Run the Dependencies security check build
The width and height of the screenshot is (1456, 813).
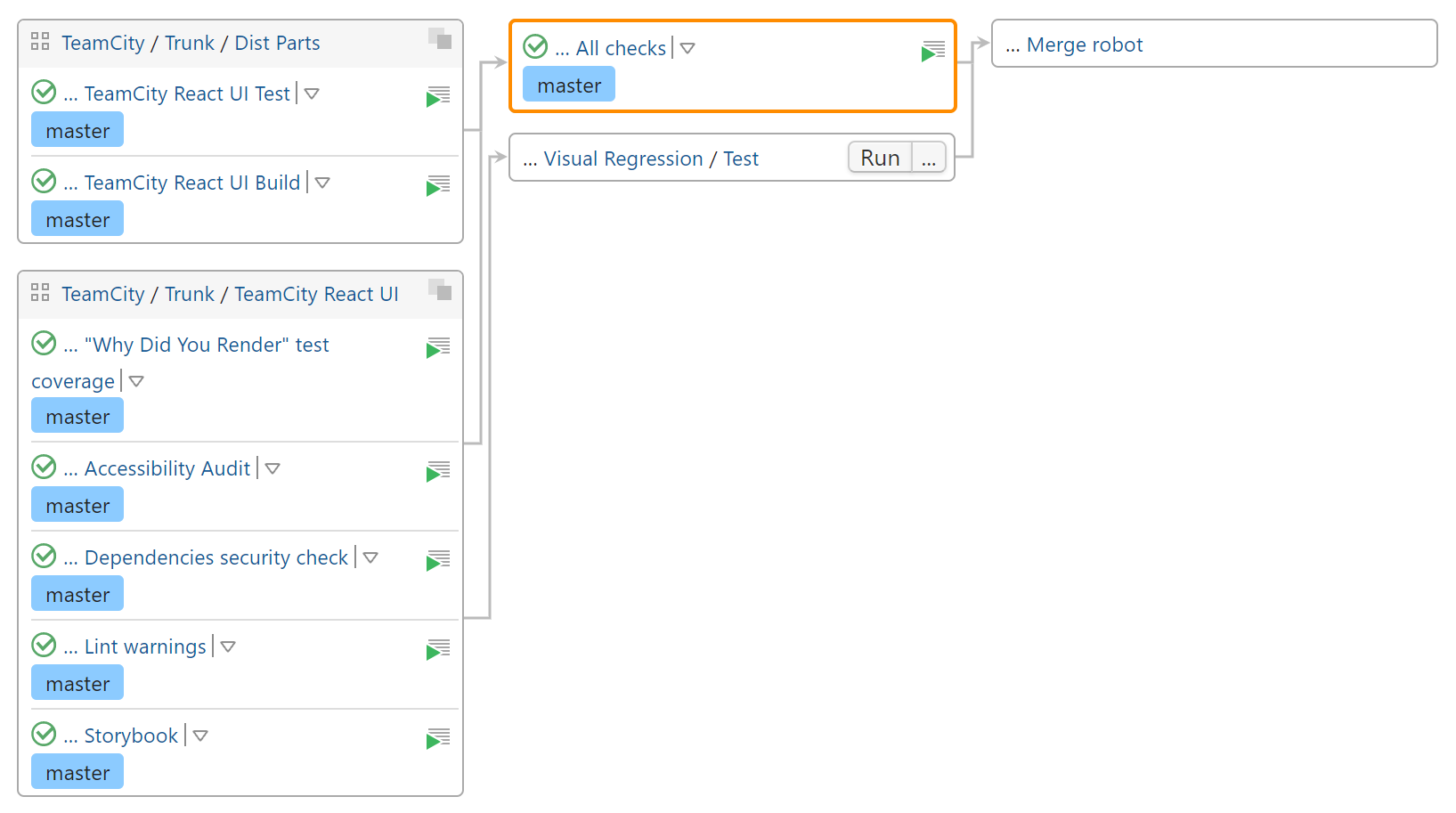click(x=438, y=559)
